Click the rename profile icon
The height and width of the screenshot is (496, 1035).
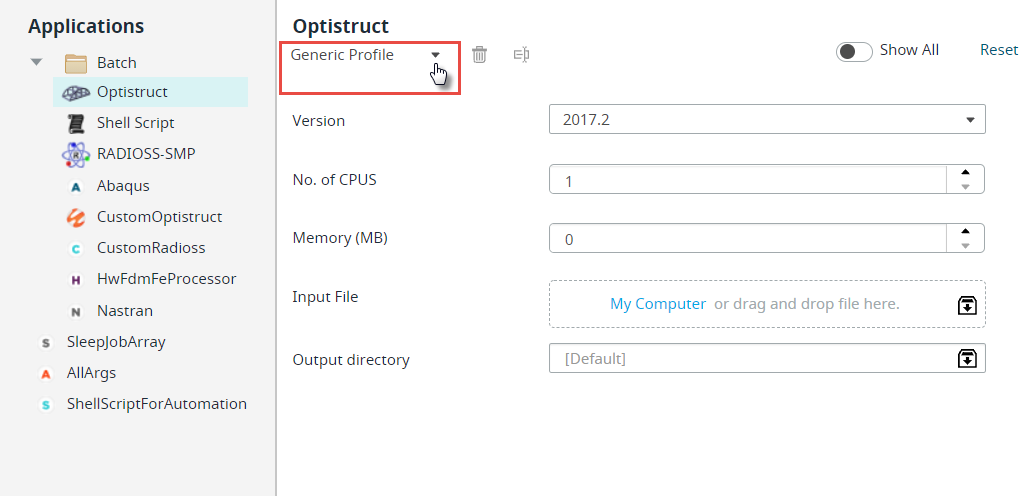[x=521, y=55]
